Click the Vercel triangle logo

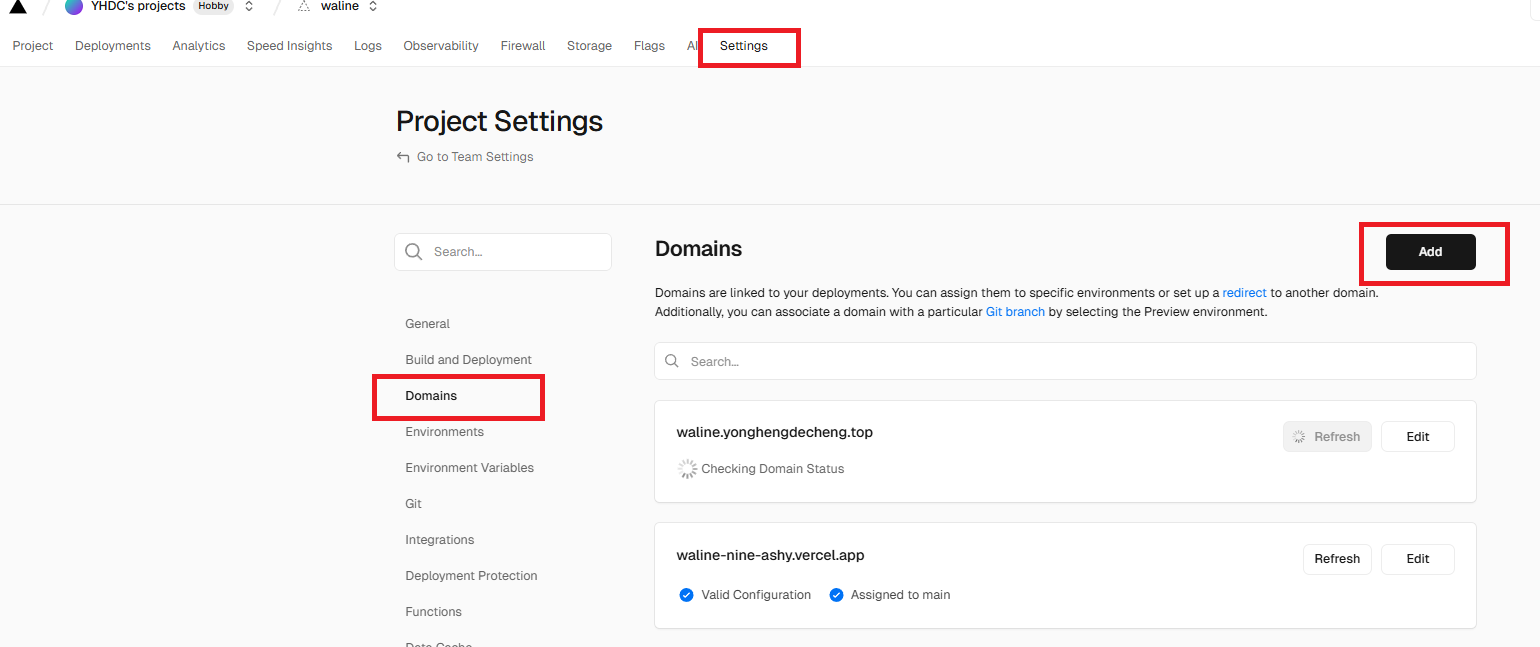click(18, 7)
